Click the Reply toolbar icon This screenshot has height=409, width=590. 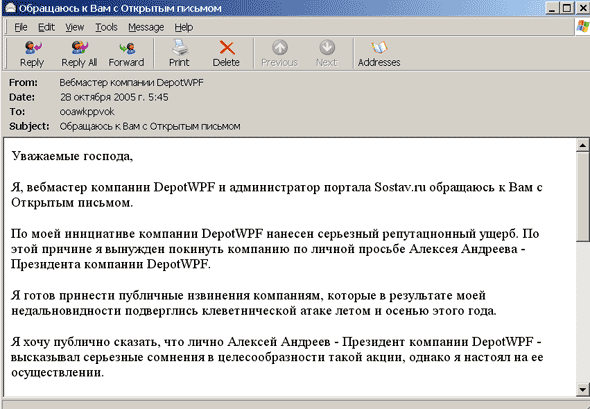coord(33,48)
